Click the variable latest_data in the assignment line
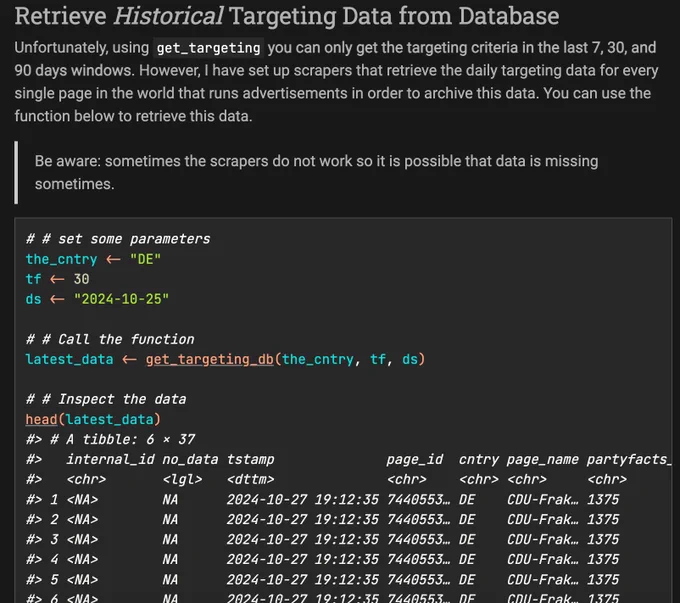The width and height of the screenshot is (680, 603). point(69,359)
